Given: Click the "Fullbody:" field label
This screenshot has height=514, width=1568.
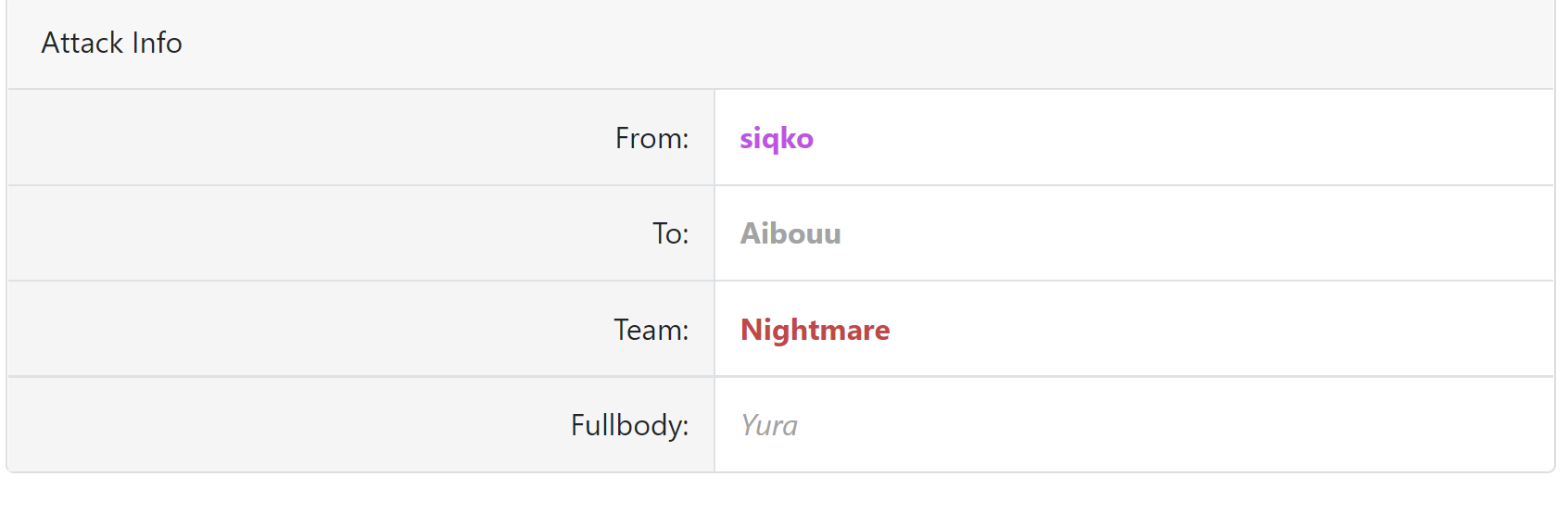Looking at the screenshot, I should pos(629,425).
